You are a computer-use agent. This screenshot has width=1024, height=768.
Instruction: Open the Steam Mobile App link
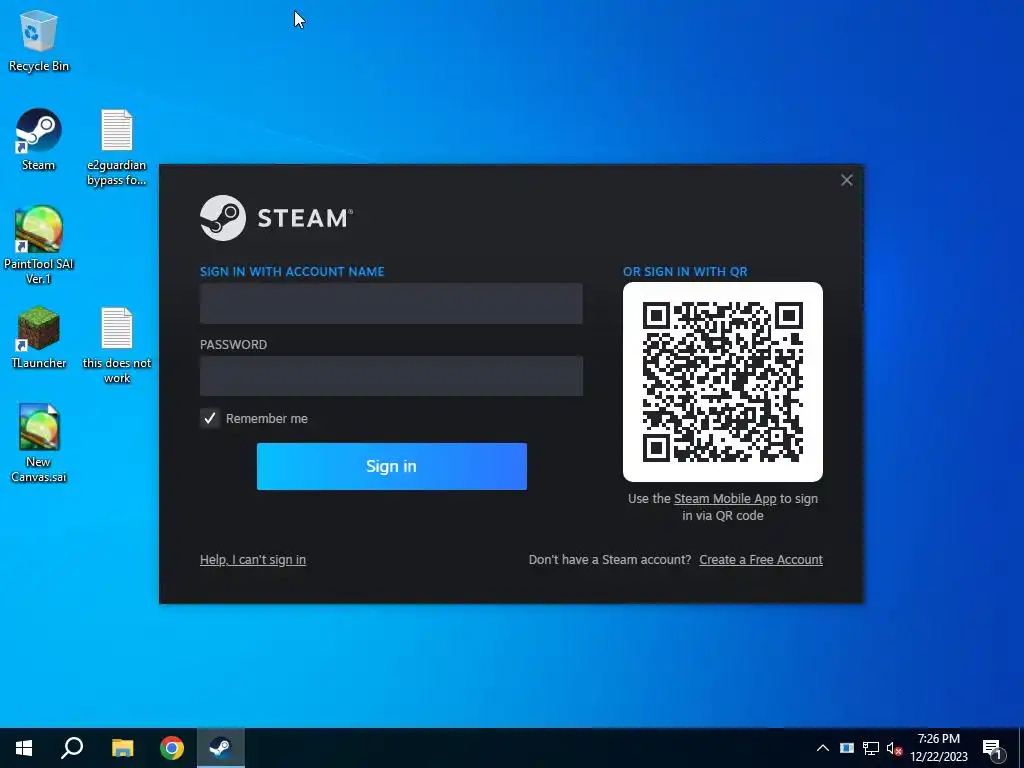tap(725, 499)
